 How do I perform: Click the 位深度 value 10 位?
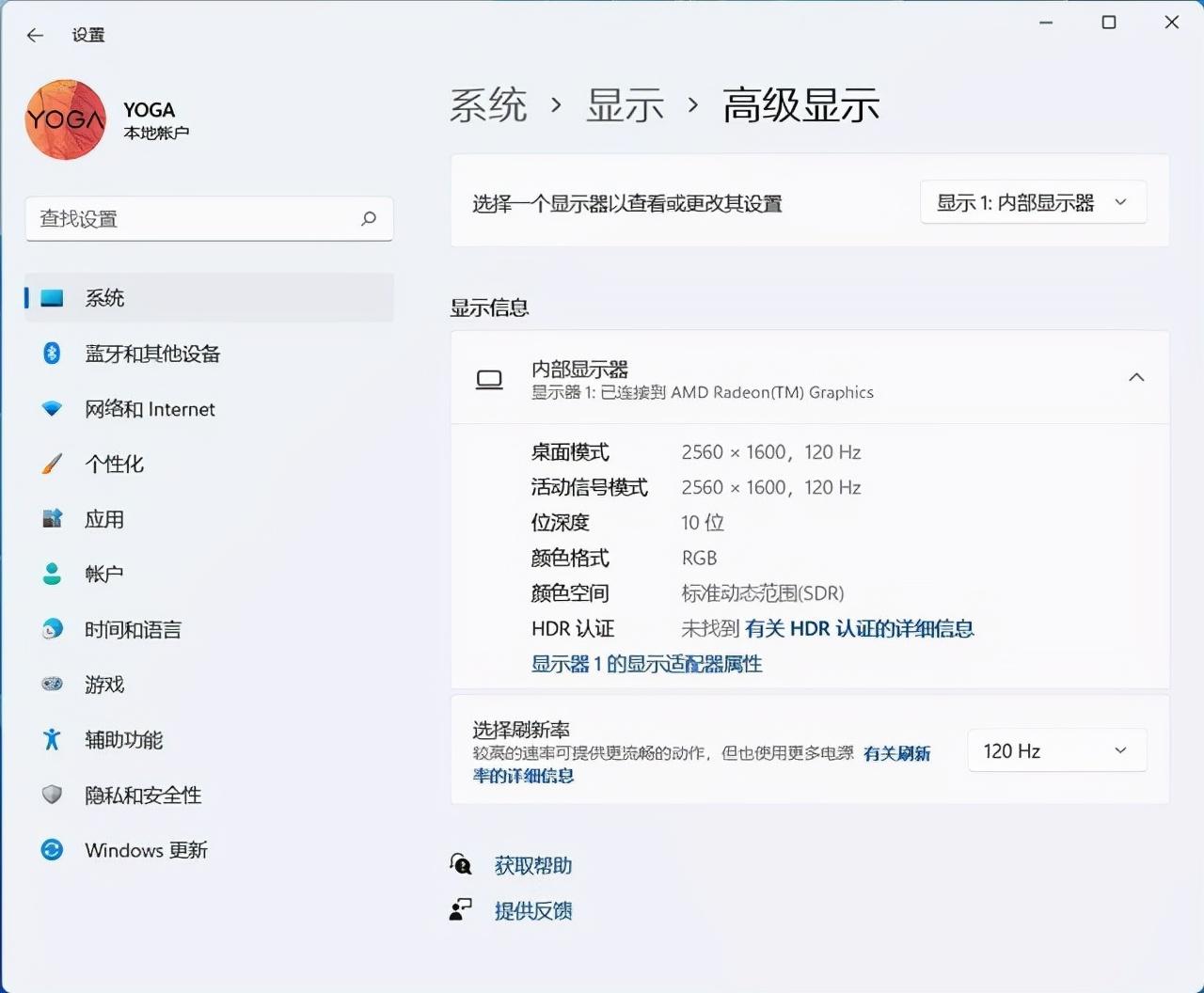pyautogui.click(x=702, y=523)
